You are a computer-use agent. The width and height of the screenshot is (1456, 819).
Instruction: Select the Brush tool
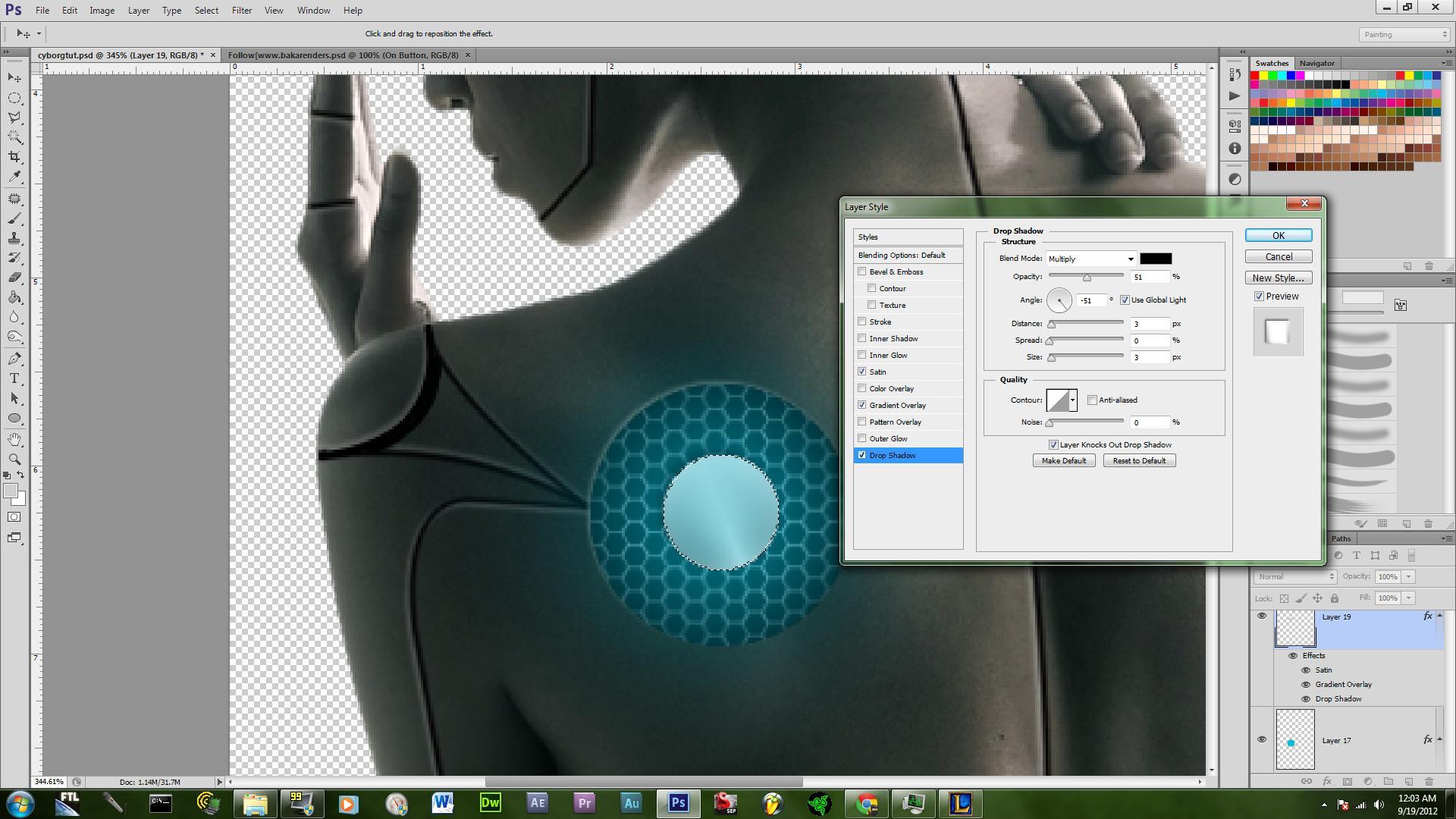pos(14,218)
